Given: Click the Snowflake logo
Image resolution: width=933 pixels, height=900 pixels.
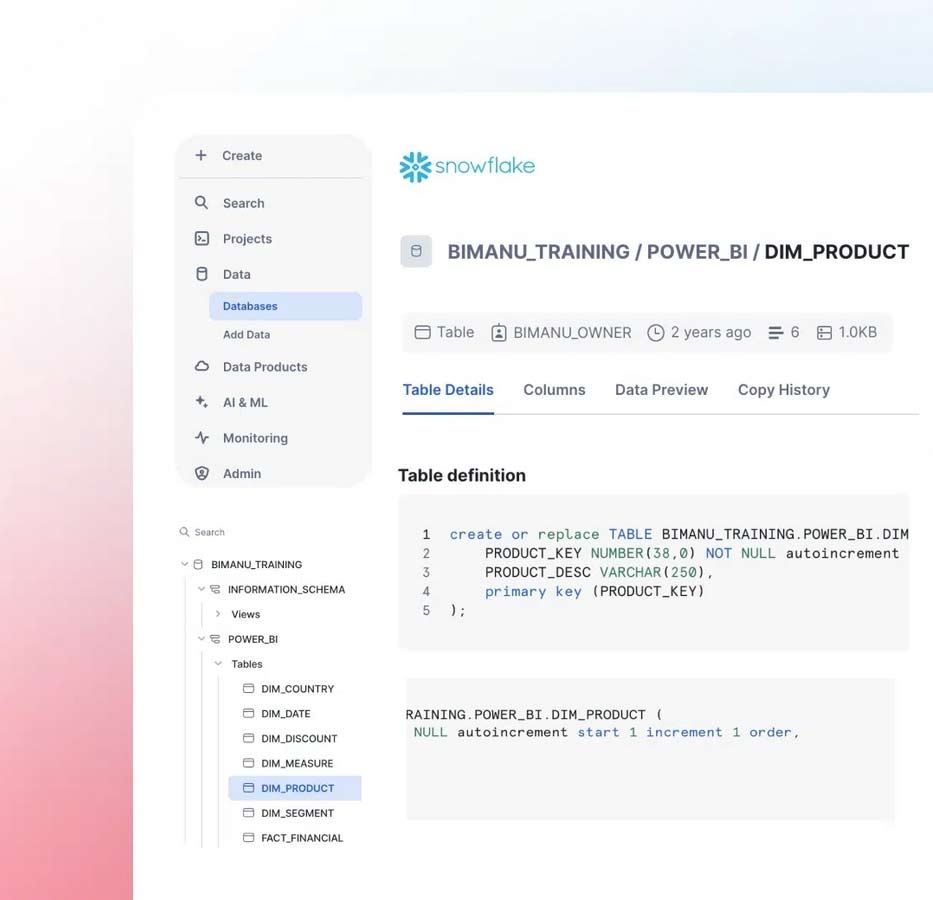Looking at the screenshot, I should 467,167.
